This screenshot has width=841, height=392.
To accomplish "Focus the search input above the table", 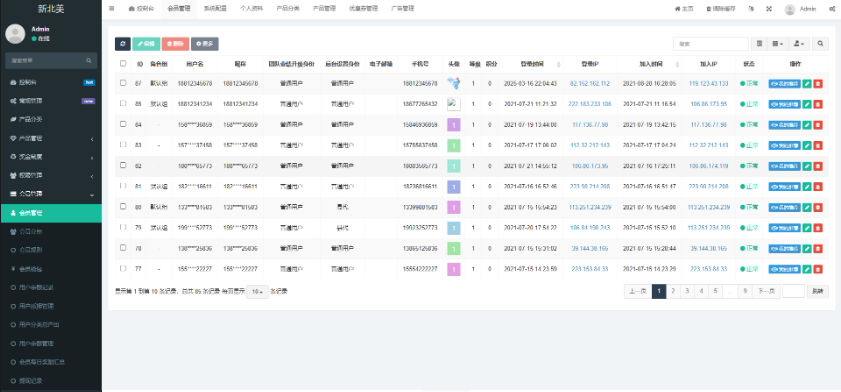I will 711,44.
